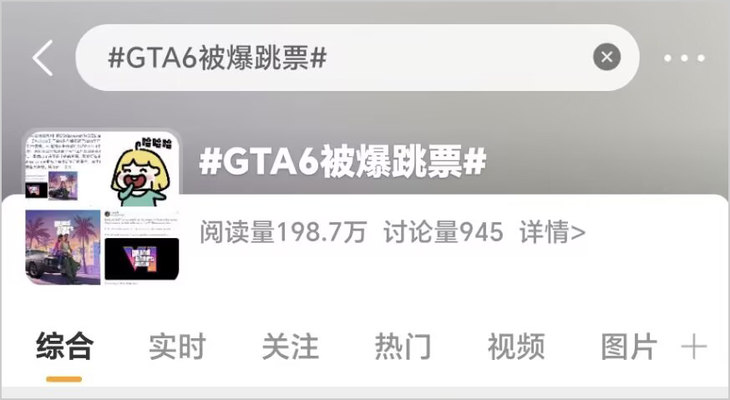Open the text screenshot thumbnail at top-left
The image size is (730, 400).
[x=63, y=166]
